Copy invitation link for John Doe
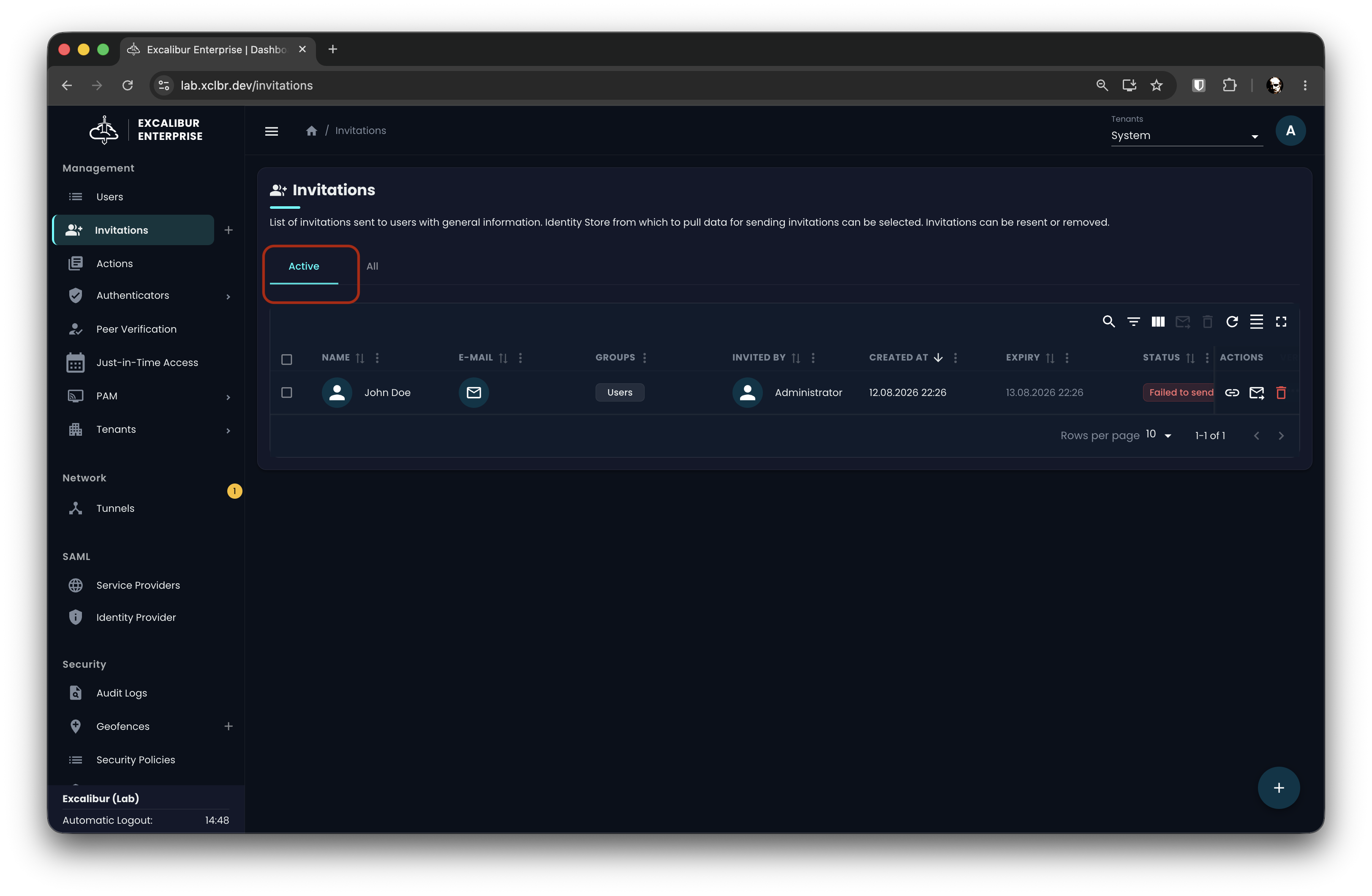The image size is (1372, 896). pos(1232,392)
